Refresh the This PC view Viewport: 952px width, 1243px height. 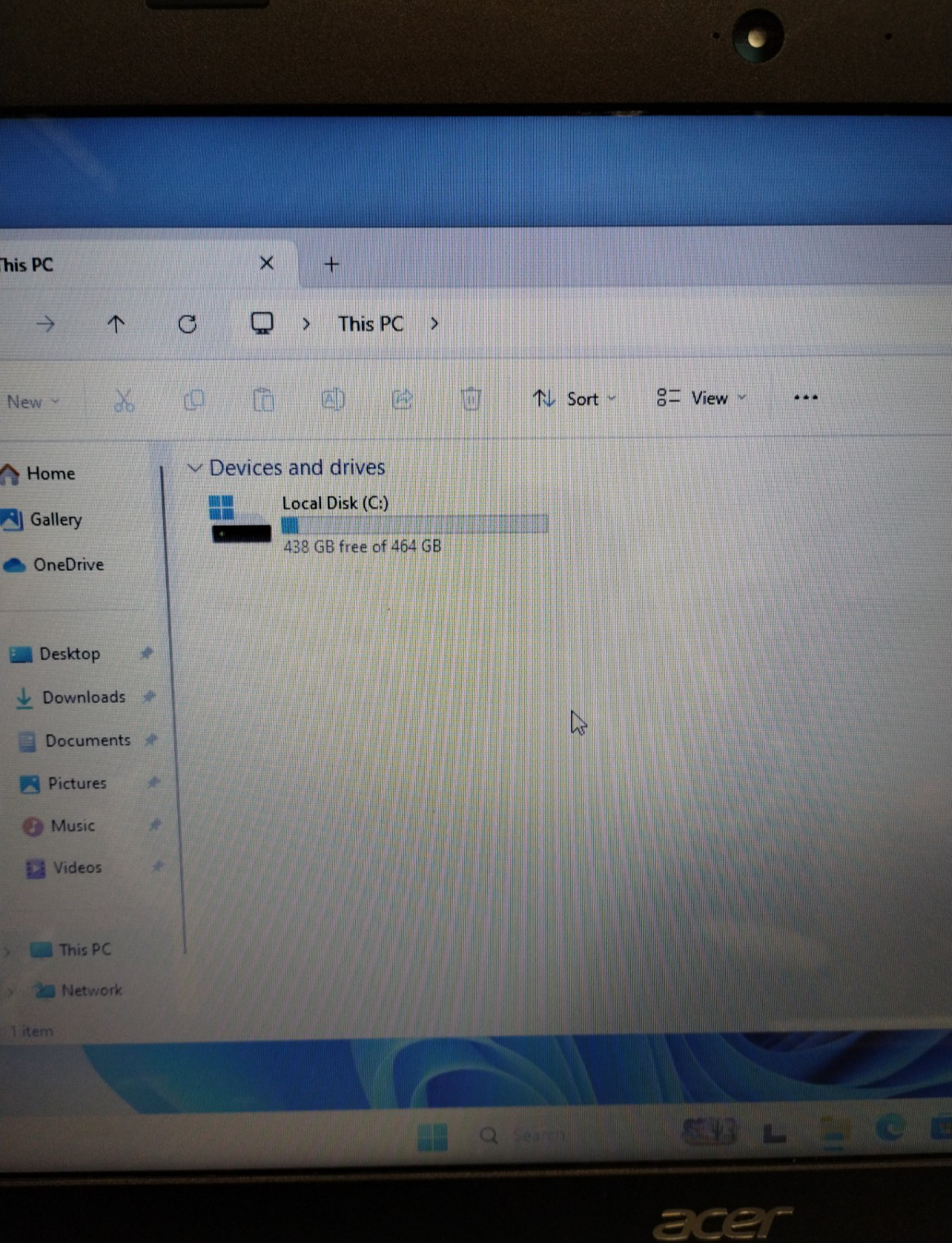click(x=187, y=323)
